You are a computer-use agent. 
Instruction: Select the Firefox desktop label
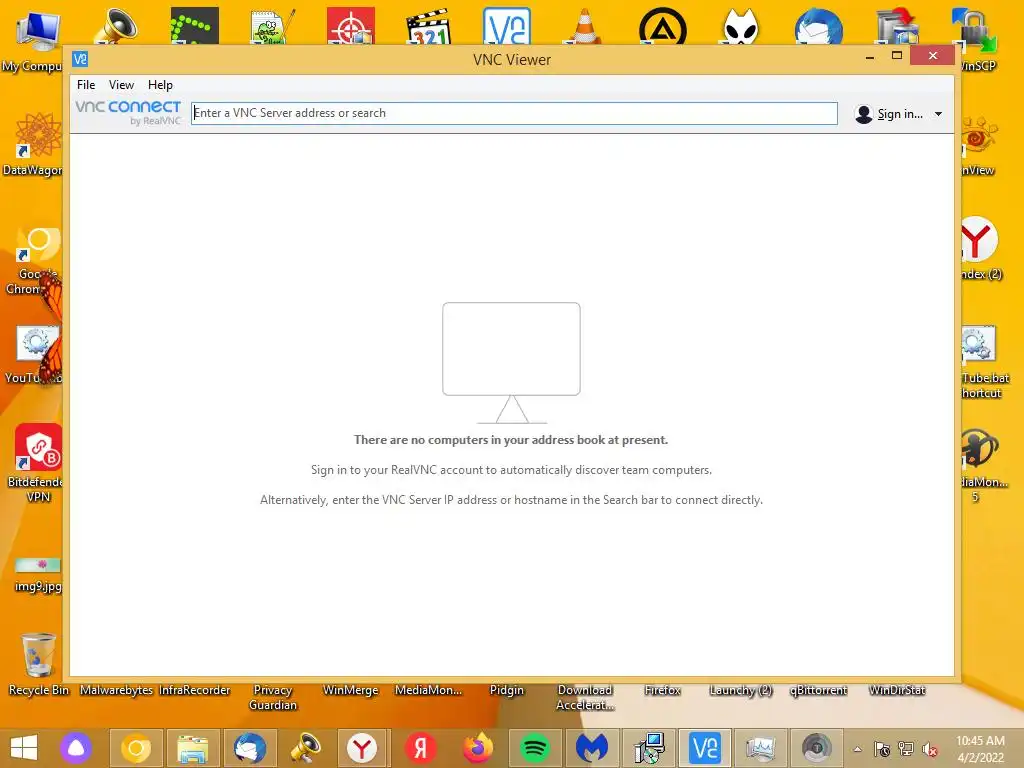click(662, 690)
